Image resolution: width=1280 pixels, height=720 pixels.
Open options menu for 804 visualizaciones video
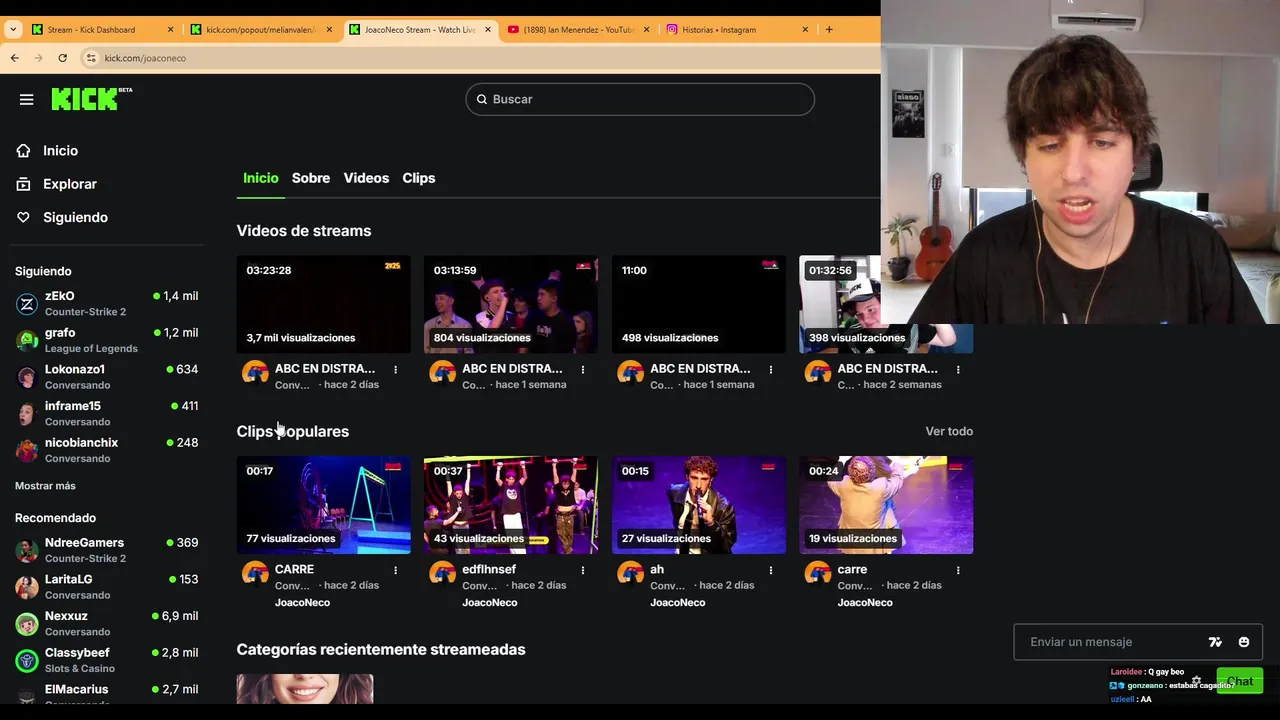(583, 370)
